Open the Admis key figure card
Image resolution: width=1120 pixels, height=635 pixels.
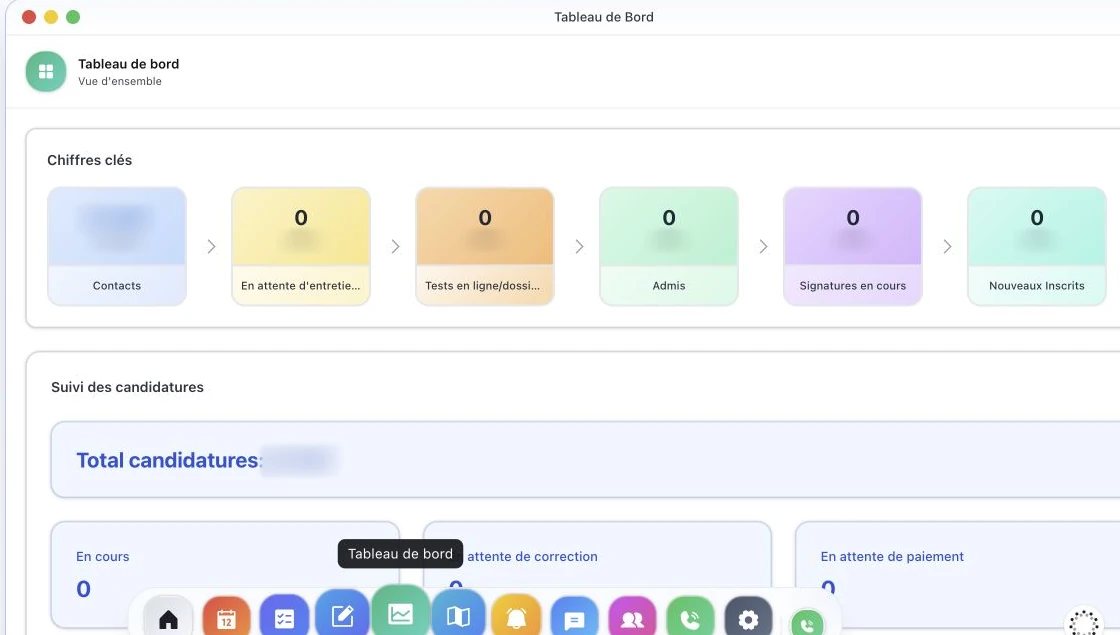tap(669, 246)
